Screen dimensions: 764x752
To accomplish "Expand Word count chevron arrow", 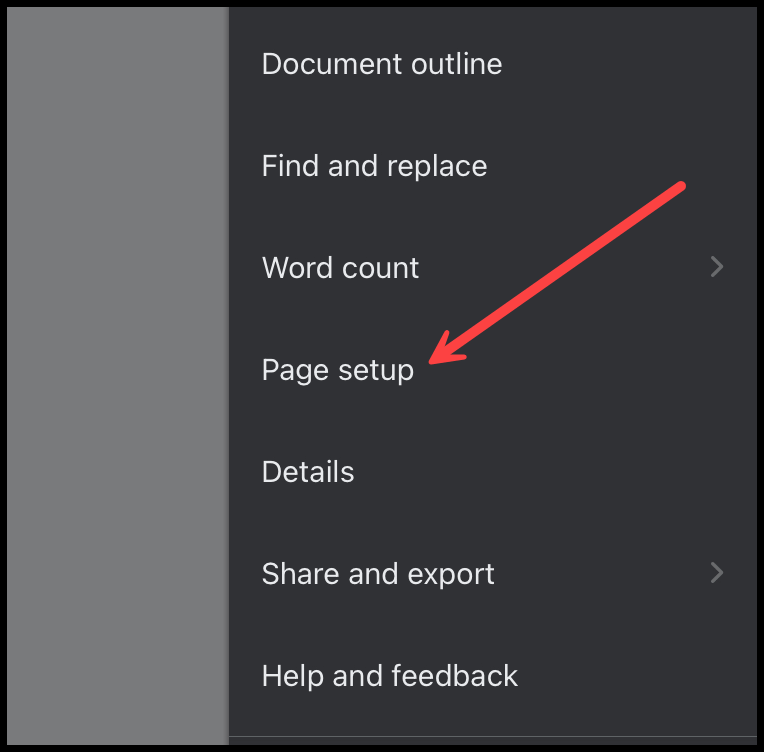I will pos(717,267).
